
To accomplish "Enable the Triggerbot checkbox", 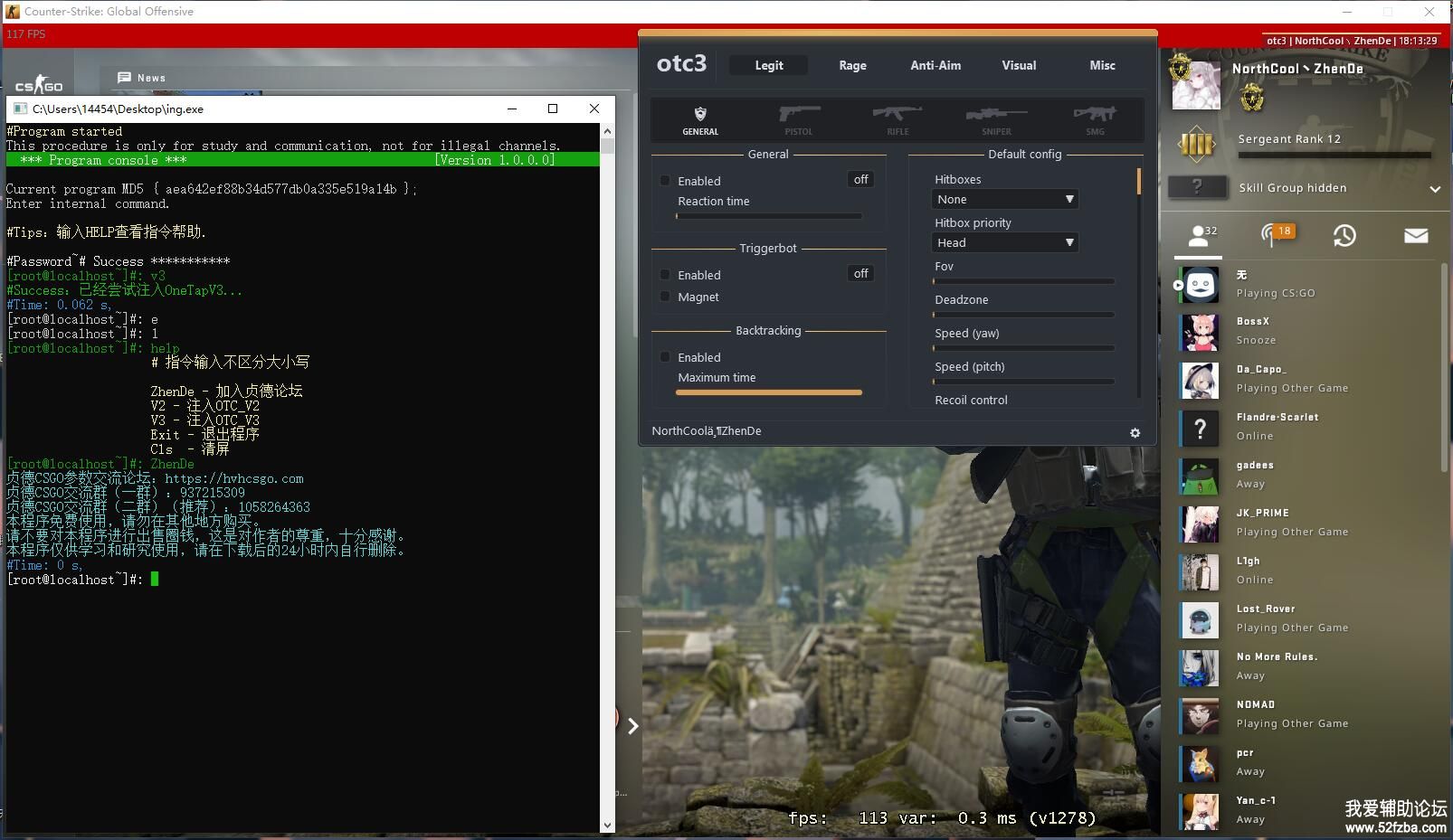I will [665, 275].
